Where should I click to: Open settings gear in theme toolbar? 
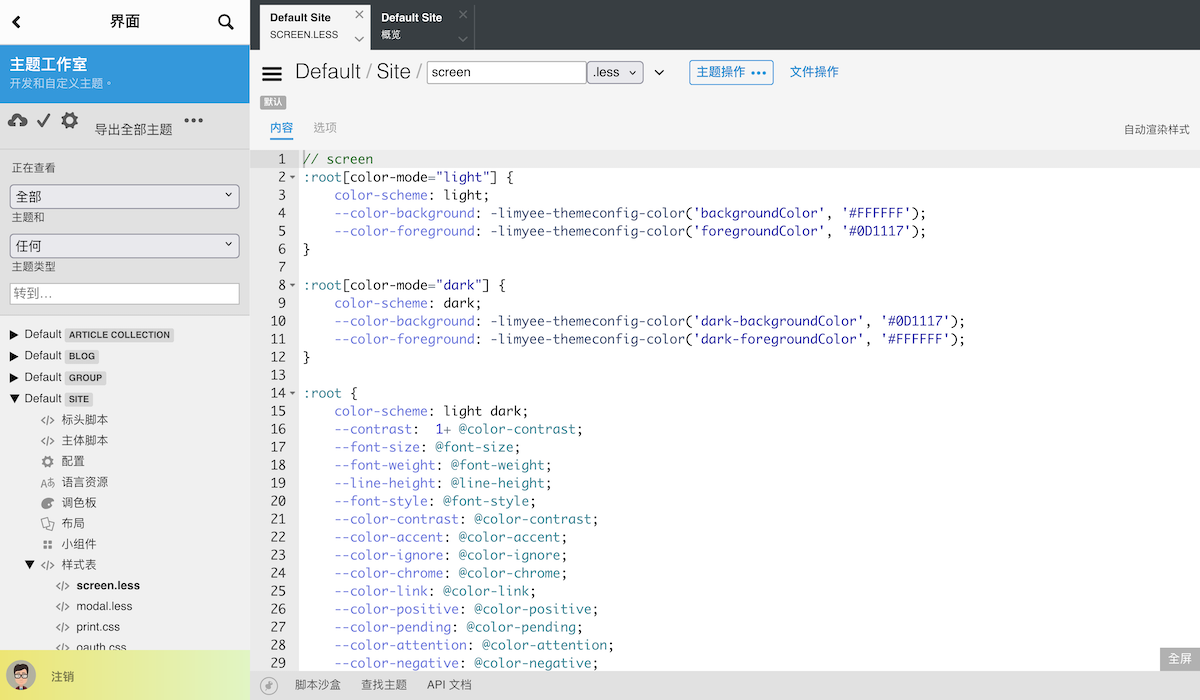69,121
